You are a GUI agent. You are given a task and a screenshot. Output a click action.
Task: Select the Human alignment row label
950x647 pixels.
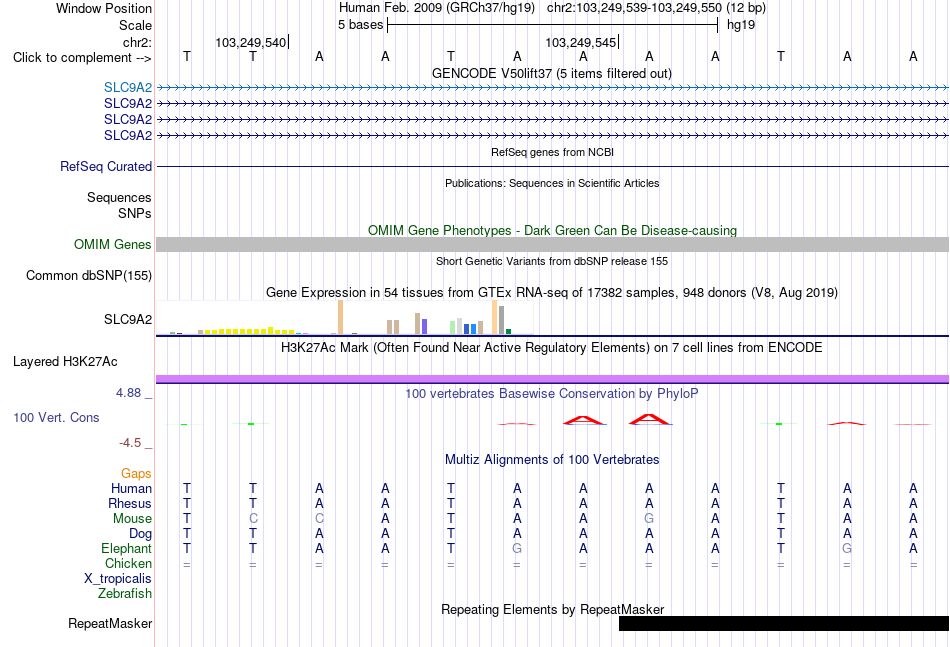coord(131,488)
